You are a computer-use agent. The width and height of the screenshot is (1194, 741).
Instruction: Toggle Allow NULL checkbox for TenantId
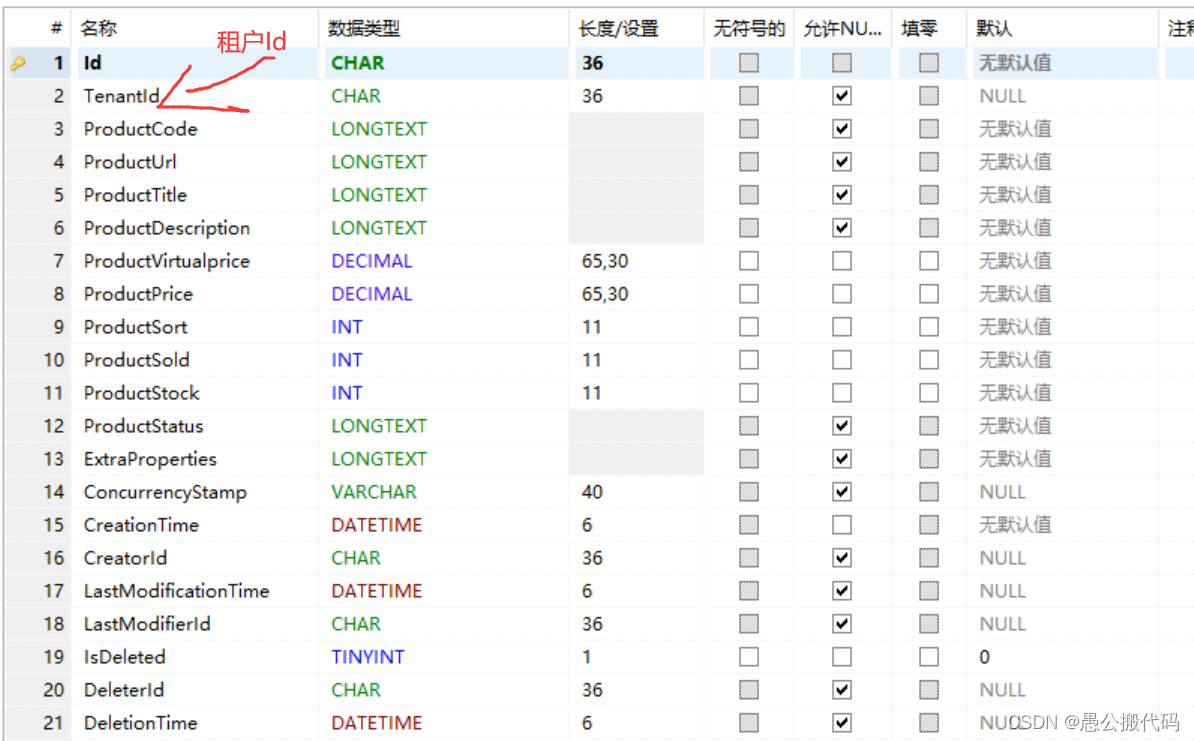841,96
